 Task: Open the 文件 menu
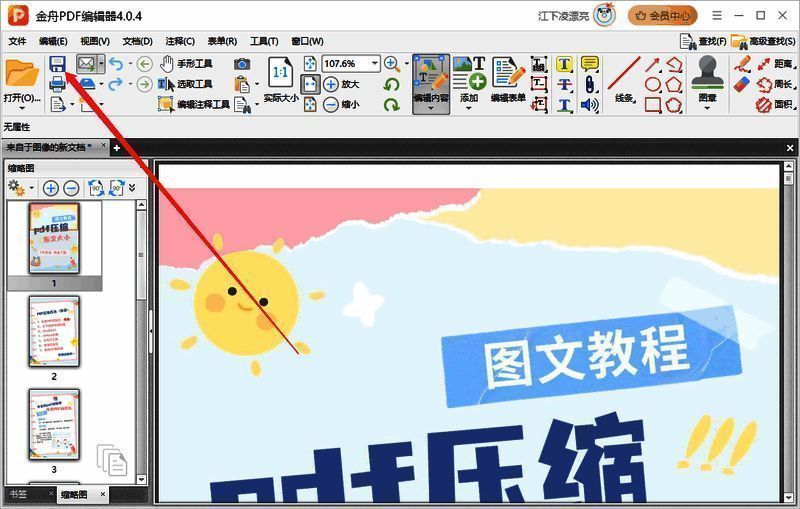[x=17, y=41]
